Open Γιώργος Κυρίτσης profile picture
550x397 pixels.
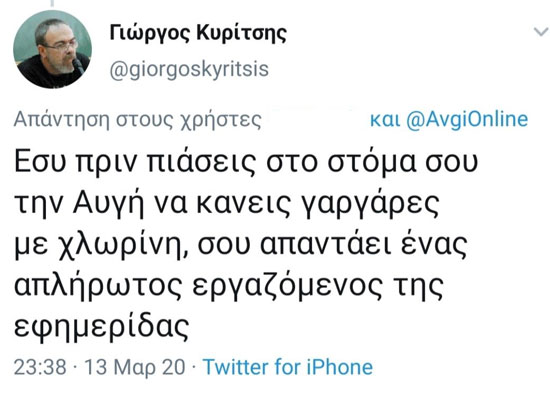click(x=53, y=49)
